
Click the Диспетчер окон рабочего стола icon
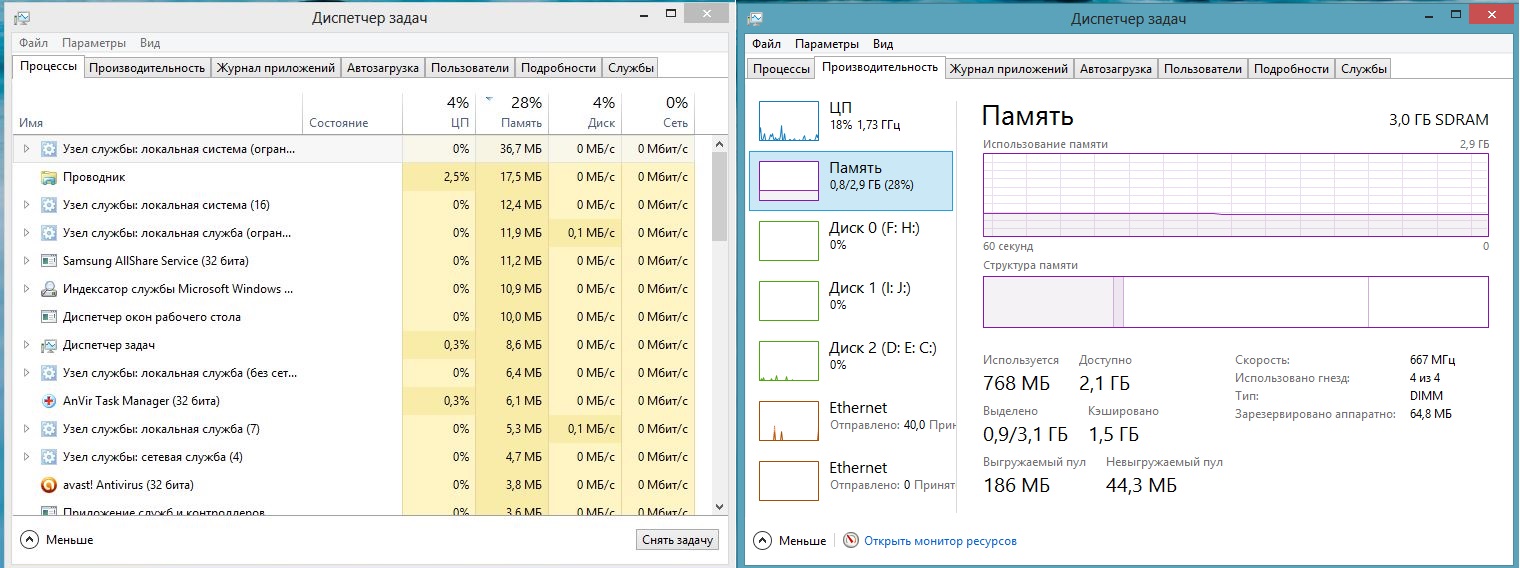coord(49,317)
